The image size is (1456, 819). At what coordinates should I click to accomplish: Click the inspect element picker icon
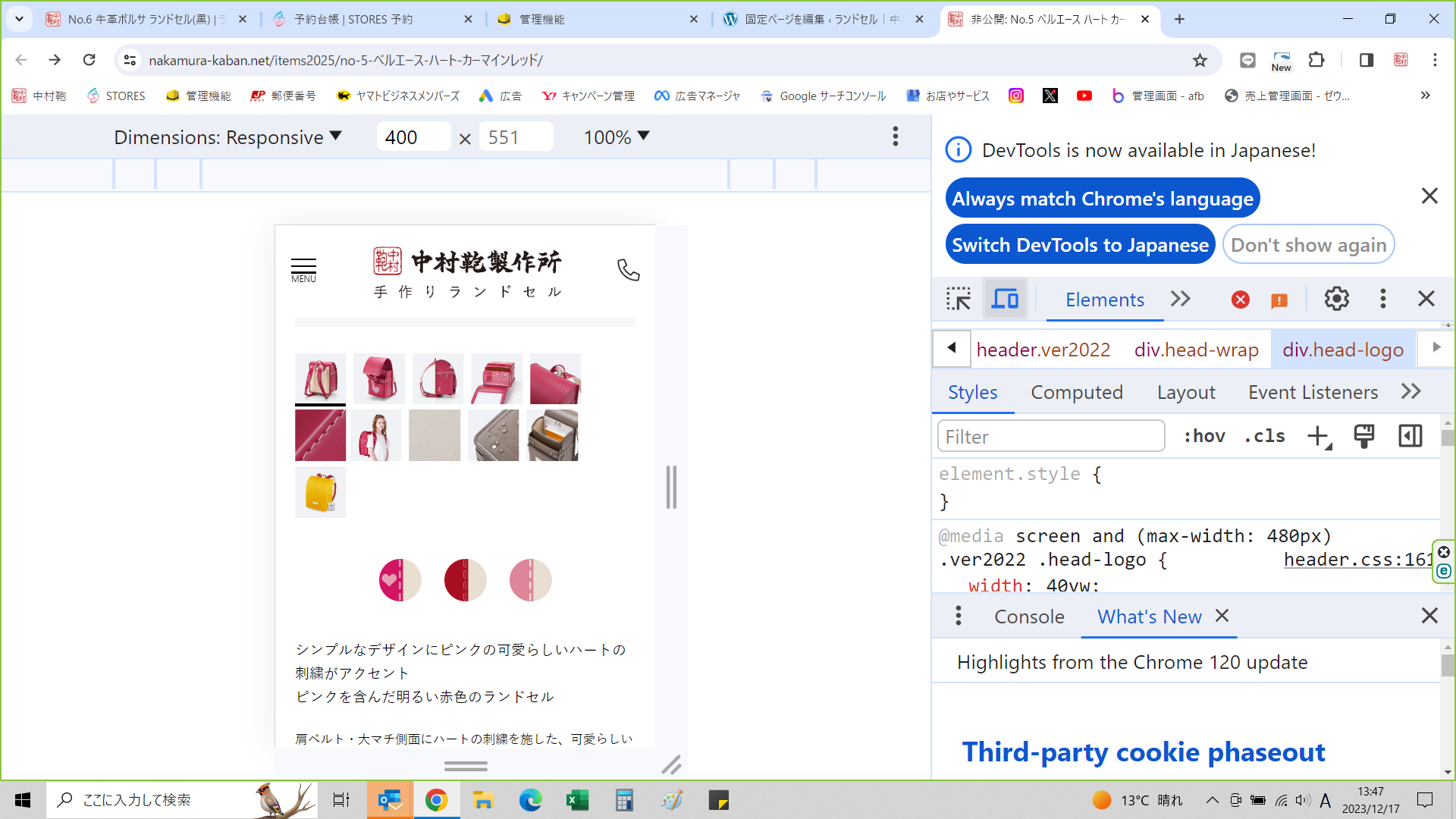click(x=959, y=299)
